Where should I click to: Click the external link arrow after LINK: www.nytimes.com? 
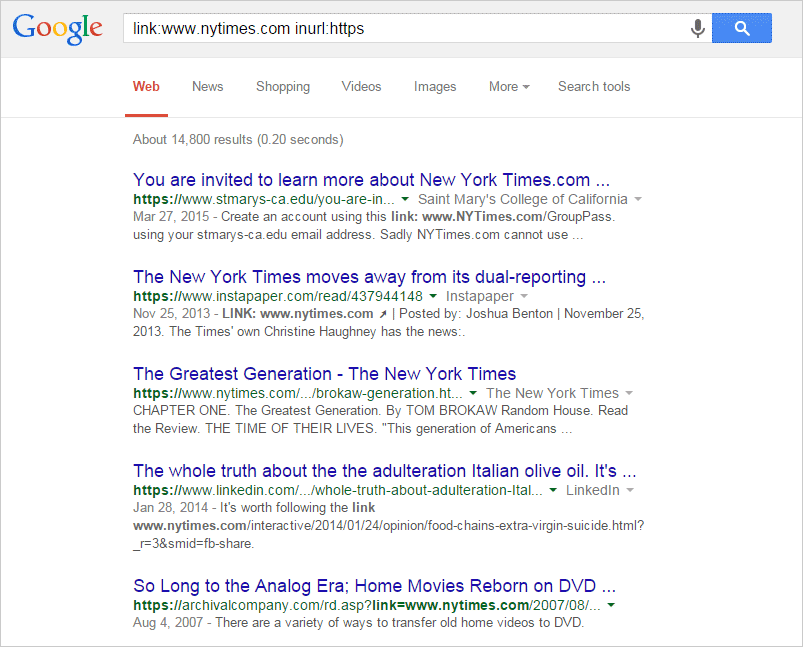tap(383, 314)
